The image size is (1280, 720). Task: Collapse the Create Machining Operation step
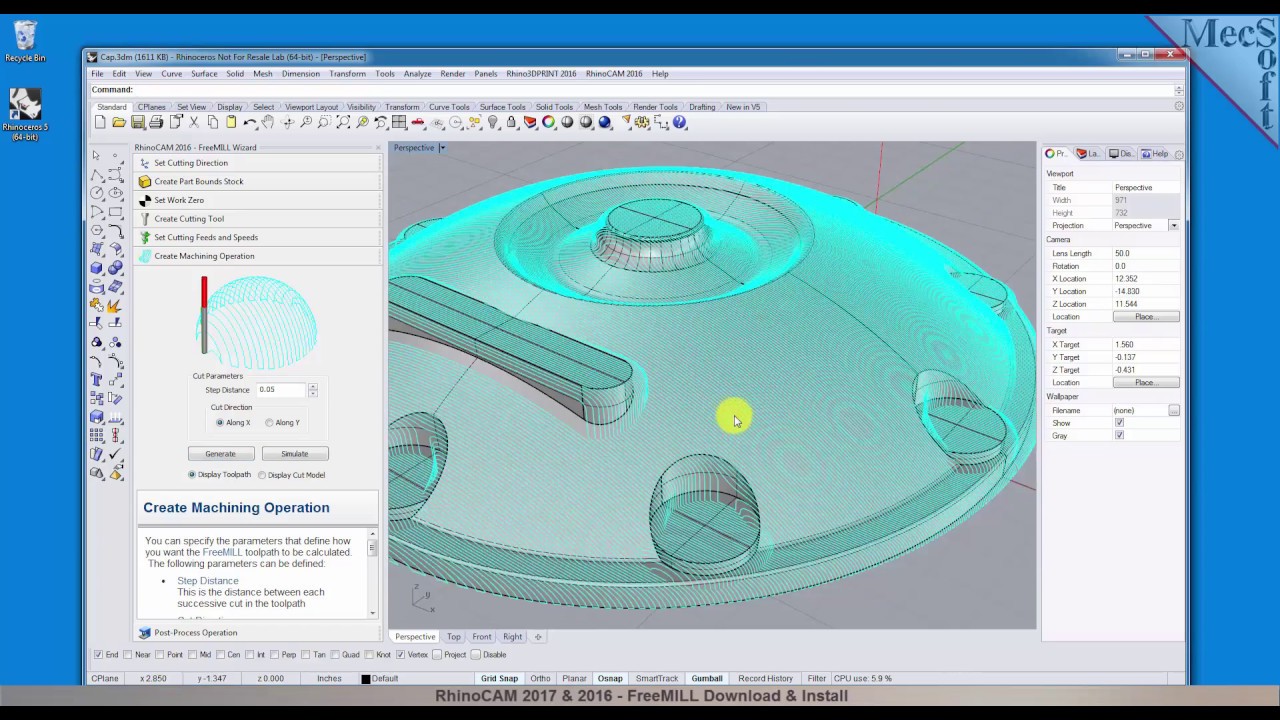258,256
